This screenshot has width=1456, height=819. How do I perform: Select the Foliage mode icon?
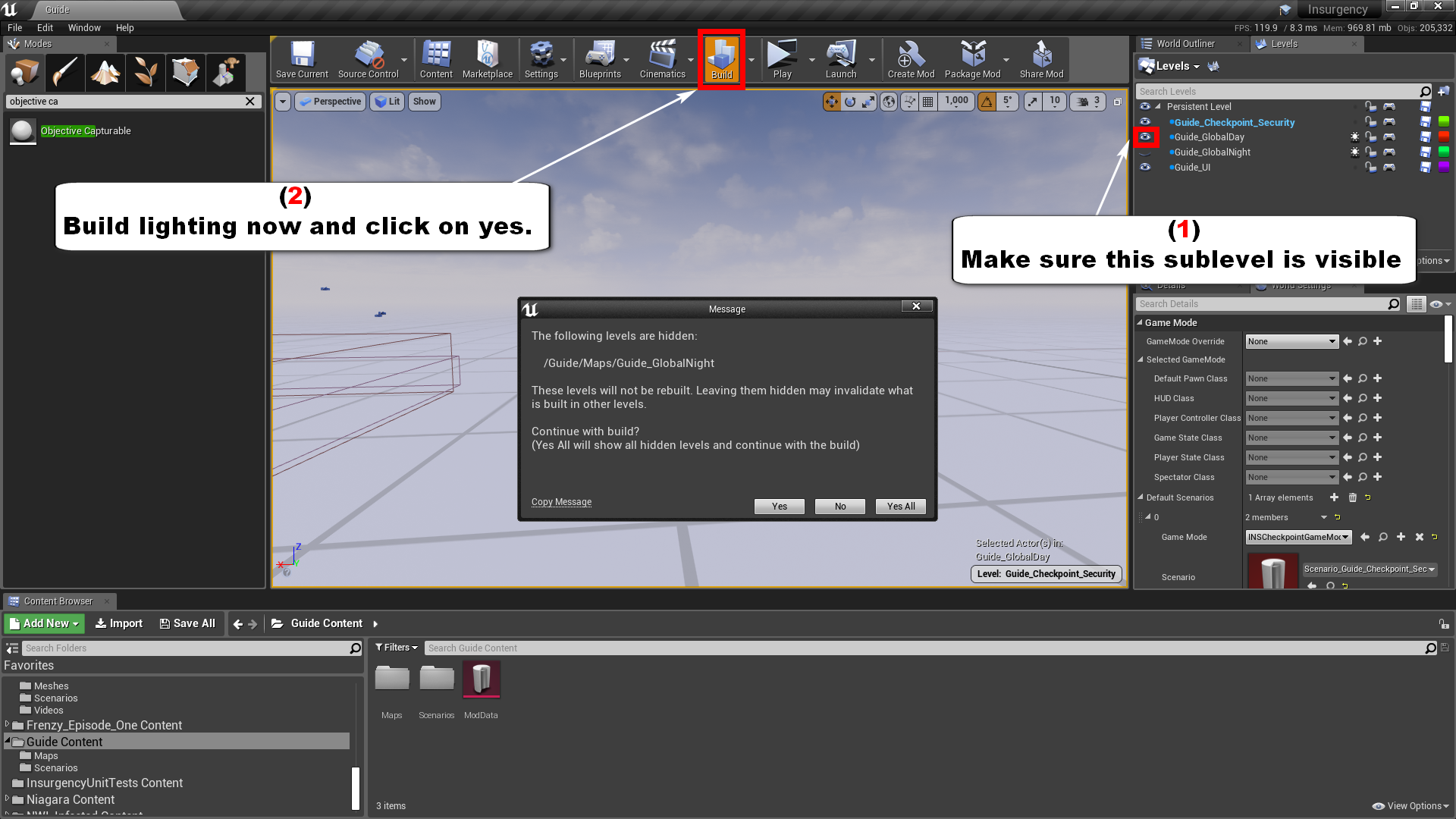click(145, 73)
